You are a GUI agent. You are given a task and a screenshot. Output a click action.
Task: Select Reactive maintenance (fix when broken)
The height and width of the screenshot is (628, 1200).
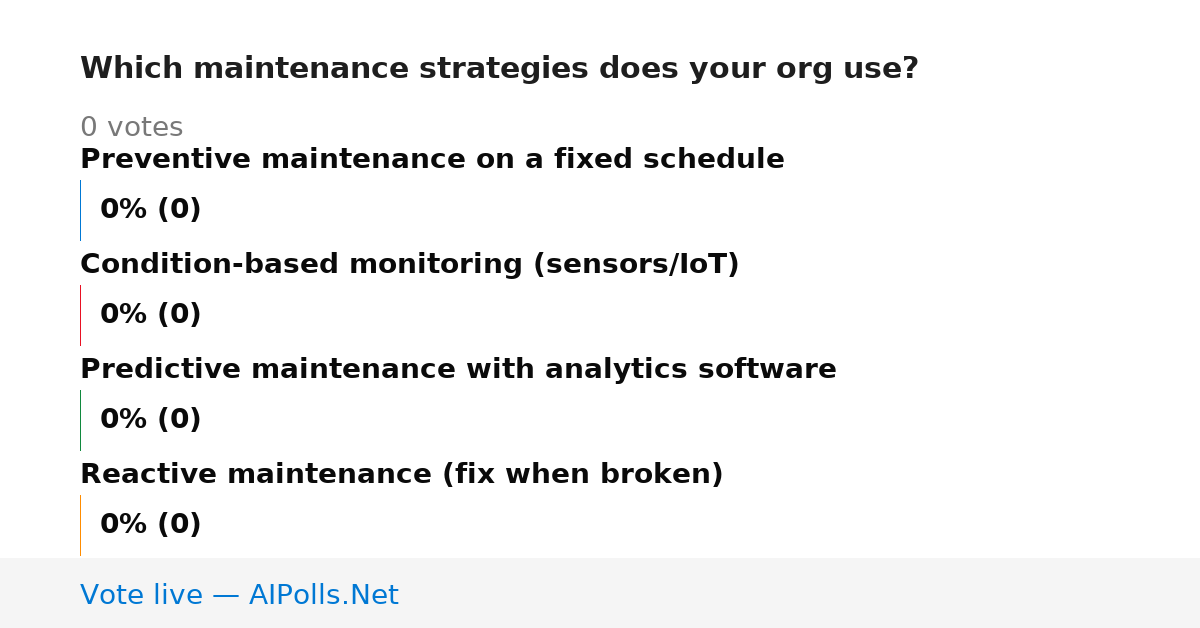pos(401,475)
